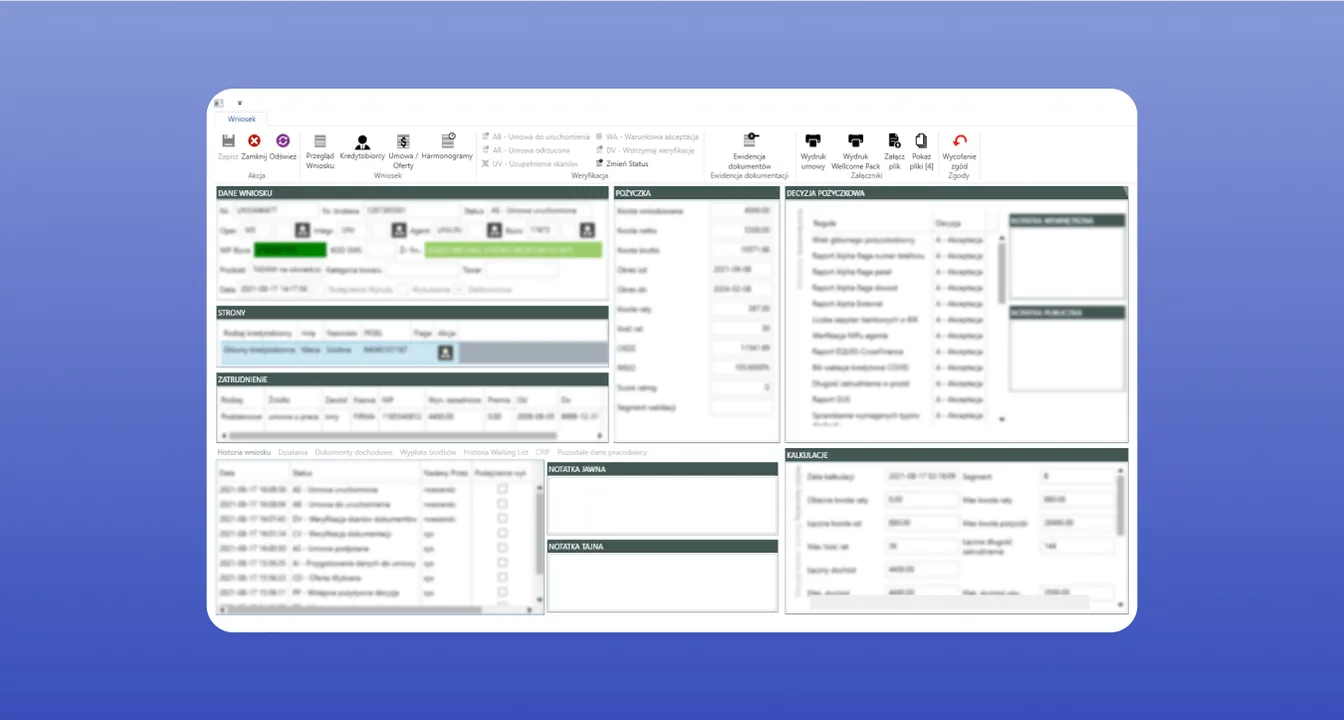Switch to Dokumenty dochodowe tab

pyautogui.click(x=354, y=452)
